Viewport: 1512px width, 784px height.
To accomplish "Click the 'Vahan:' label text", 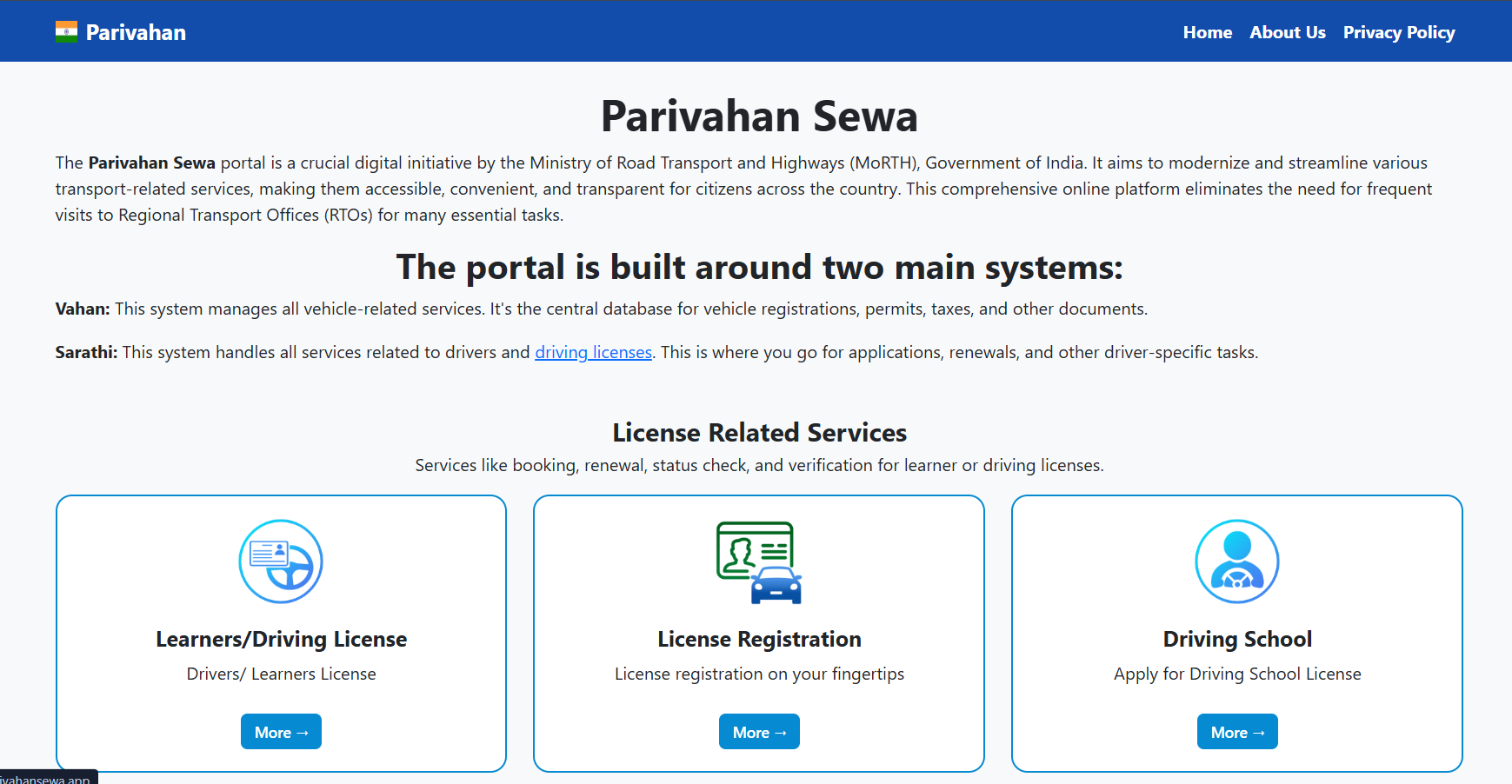I will coord(83,309).
